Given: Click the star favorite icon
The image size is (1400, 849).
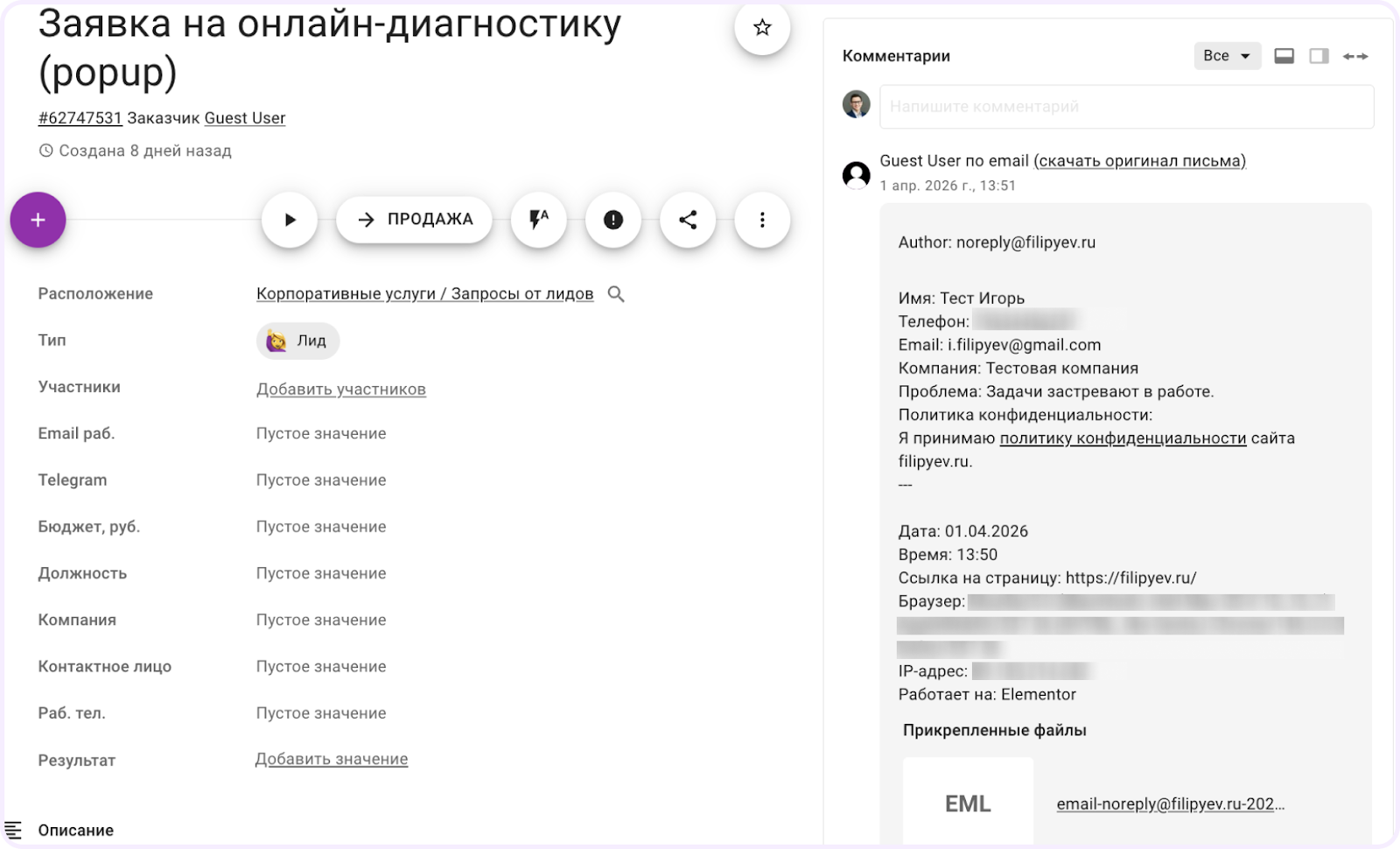Looking at the screenshot, I should click(x=762, y=28).
